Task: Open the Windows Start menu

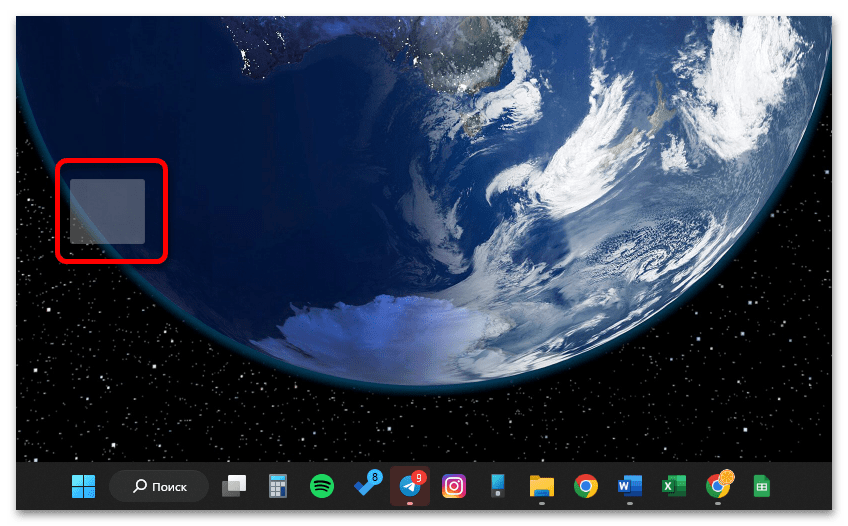Action: 84,487
